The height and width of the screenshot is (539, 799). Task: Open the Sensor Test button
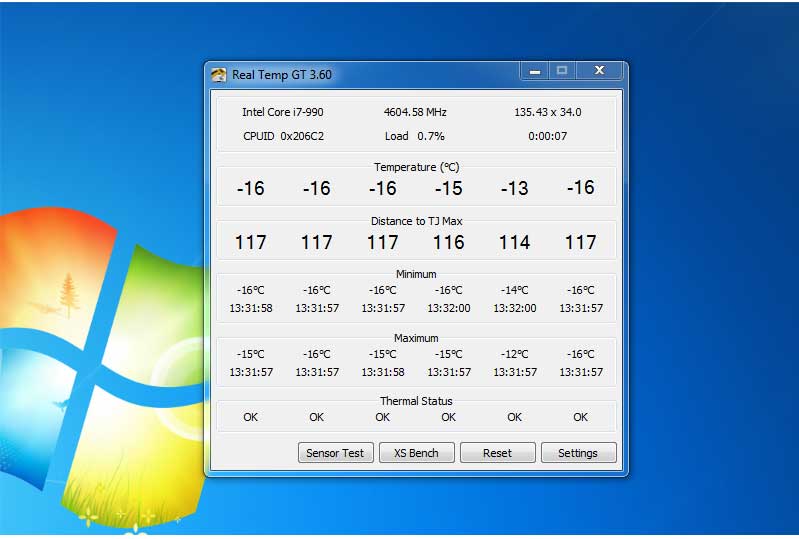[335, 452]
